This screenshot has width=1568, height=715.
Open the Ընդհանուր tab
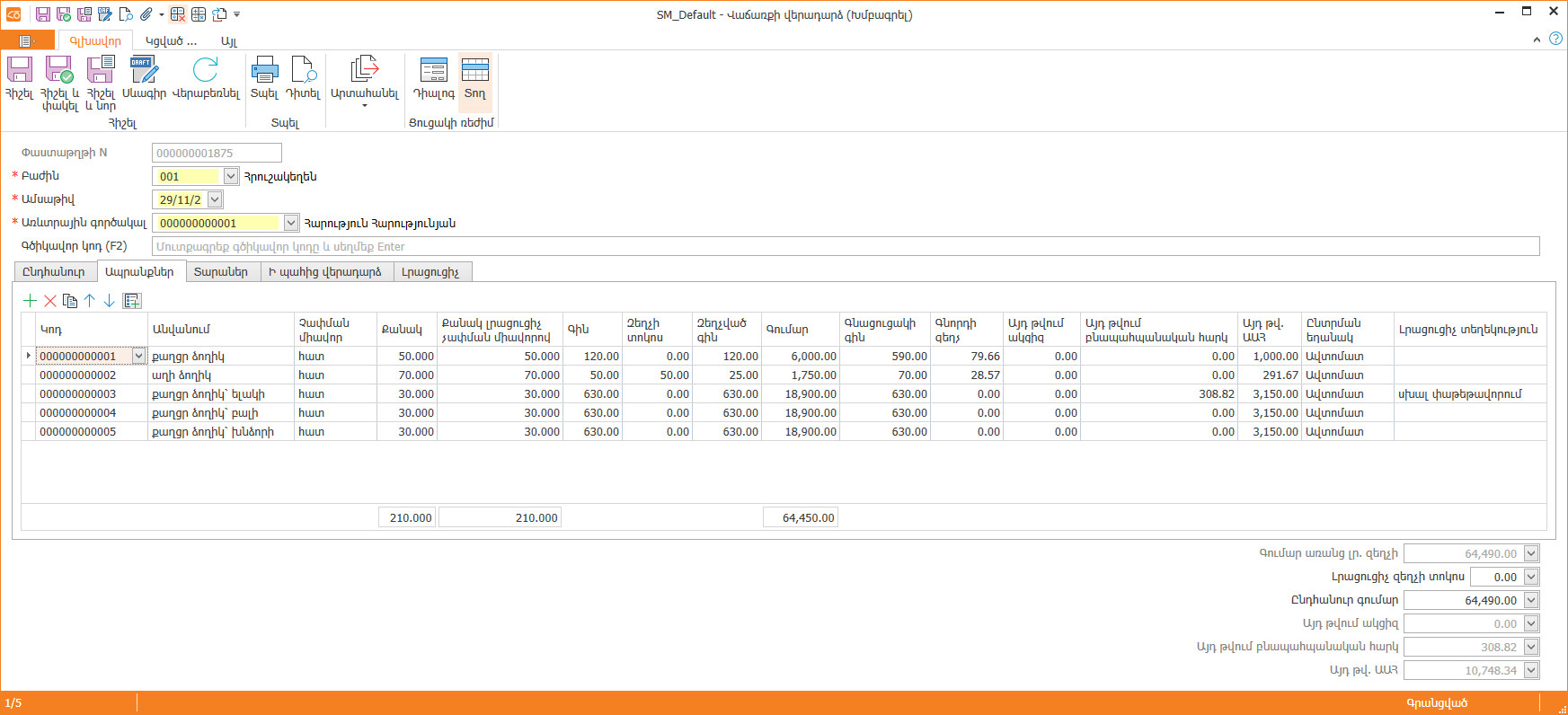[54, 271]
